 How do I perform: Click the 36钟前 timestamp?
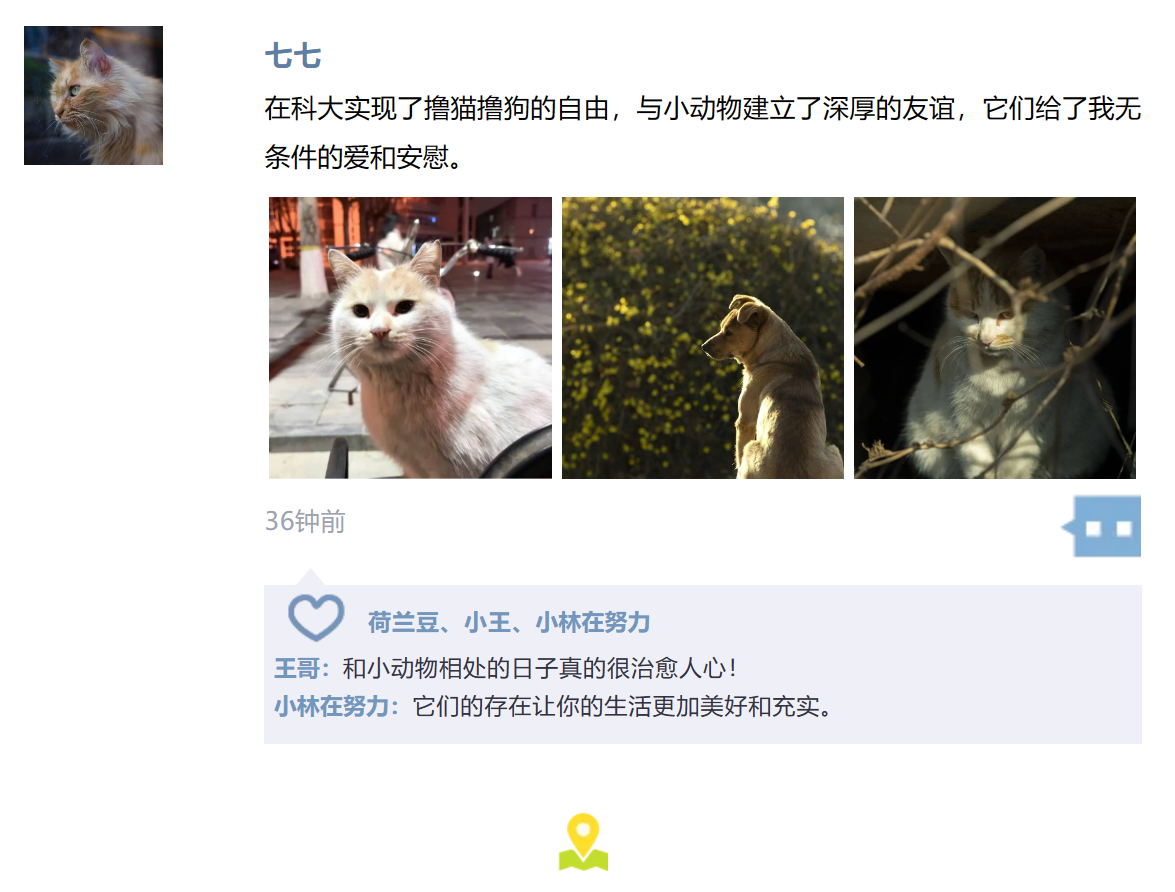[x=305, y=521]
